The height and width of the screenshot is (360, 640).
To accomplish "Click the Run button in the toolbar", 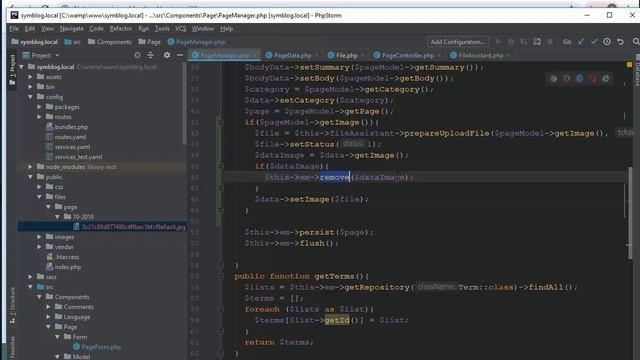I will [498, 42].
